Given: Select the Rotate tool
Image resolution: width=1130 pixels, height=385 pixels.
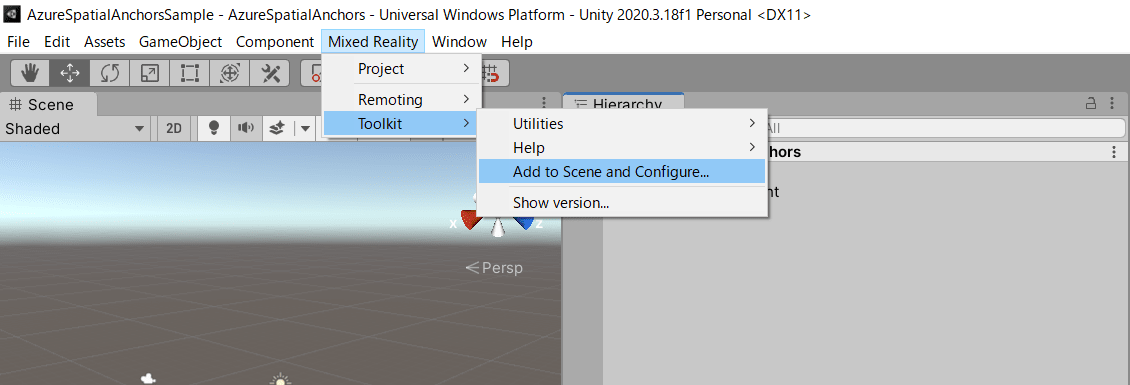Looking at the screenshot, I should pyautogui.click(x=110, y=73).
